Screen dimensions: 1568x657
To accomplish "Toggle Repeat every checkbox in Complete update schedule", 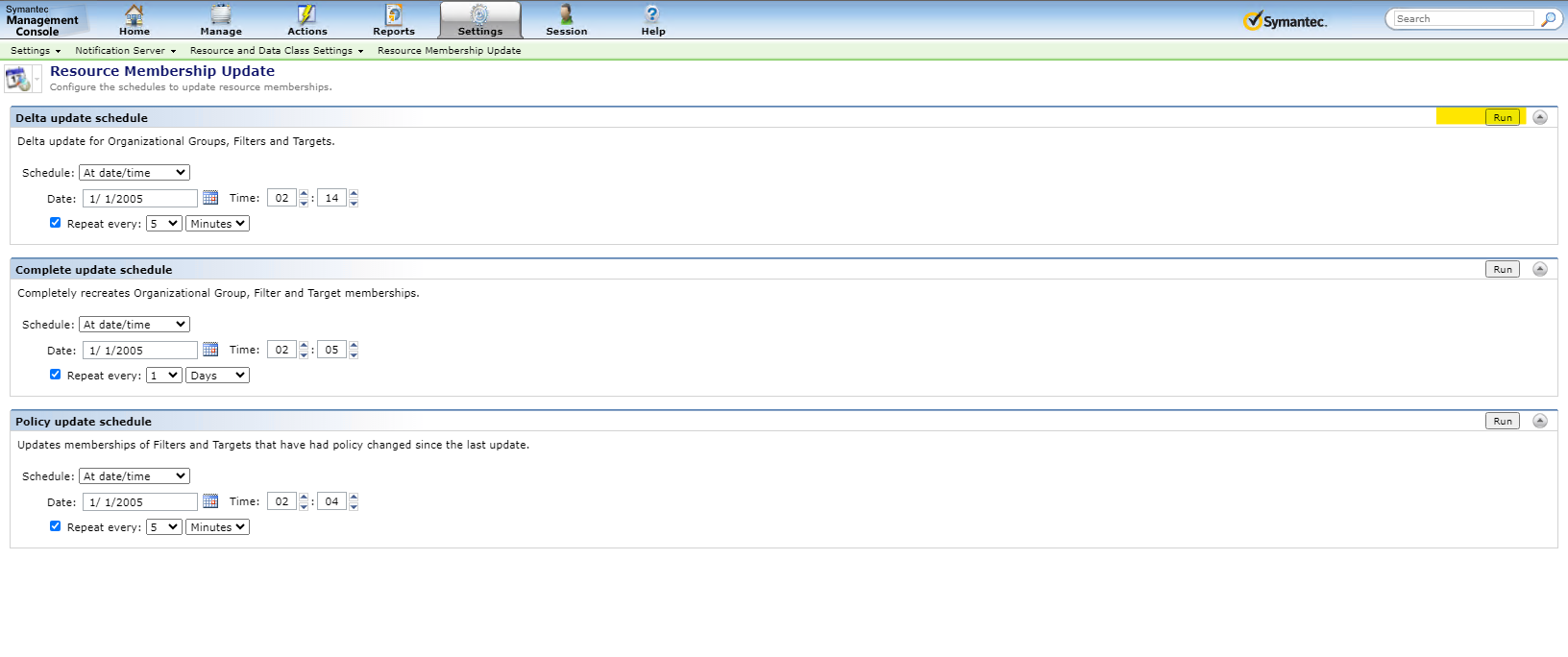I will 56,375.
